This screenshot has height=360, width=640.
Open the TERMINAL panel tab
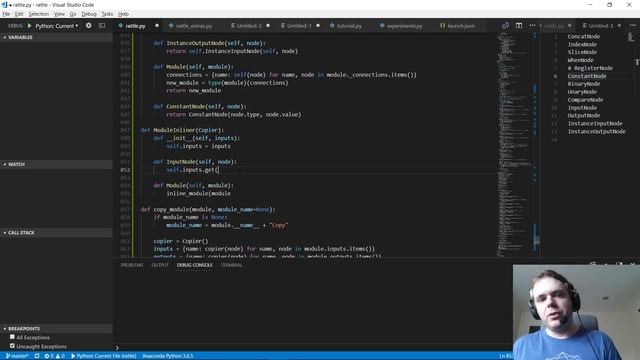pyautogui.click(x=231, y=265)
